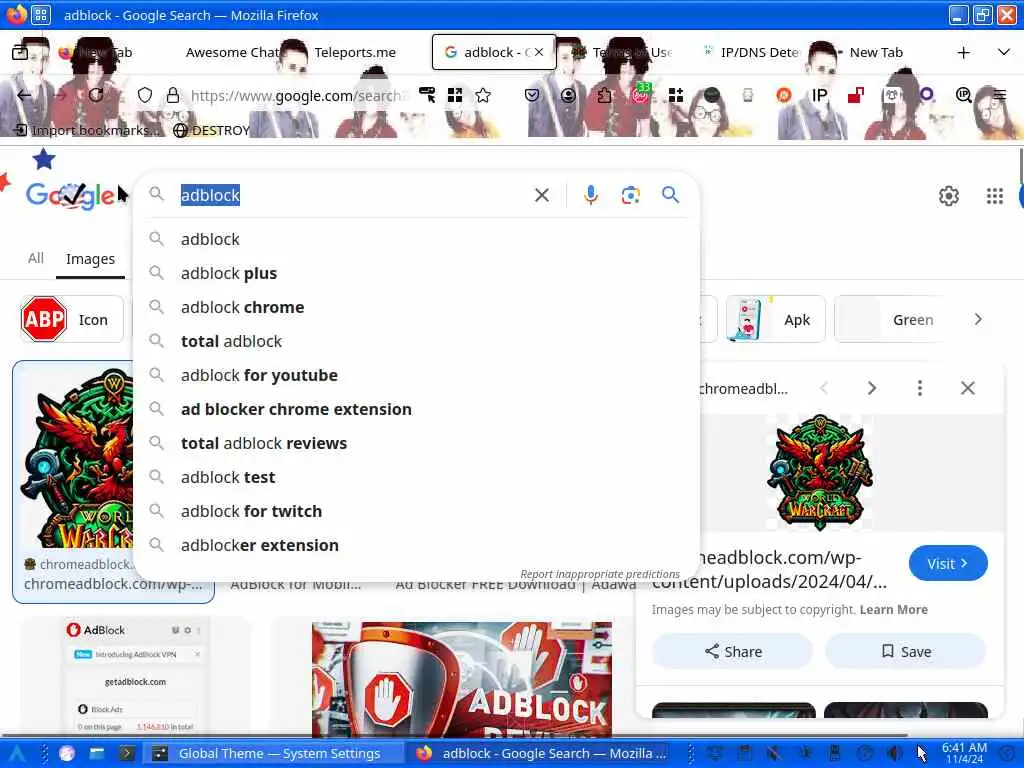Go back to the previous page

24,95
